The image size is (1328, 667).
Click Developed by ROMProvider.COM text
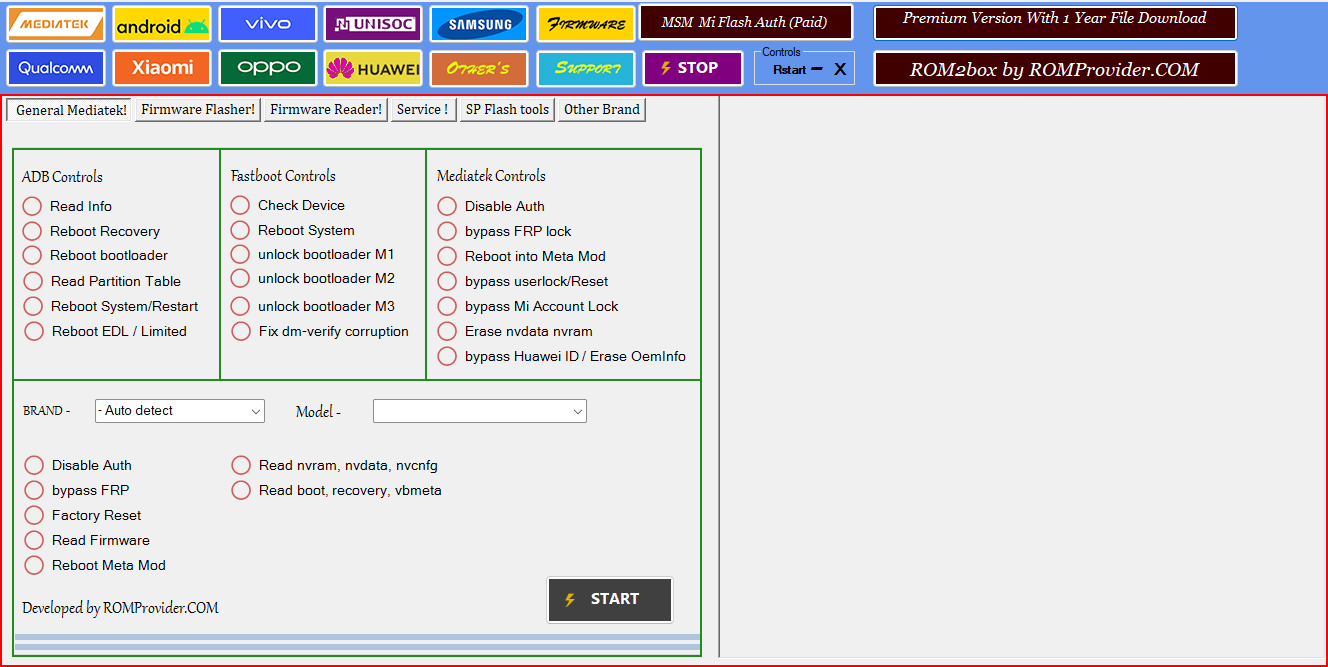click(120, 608)
